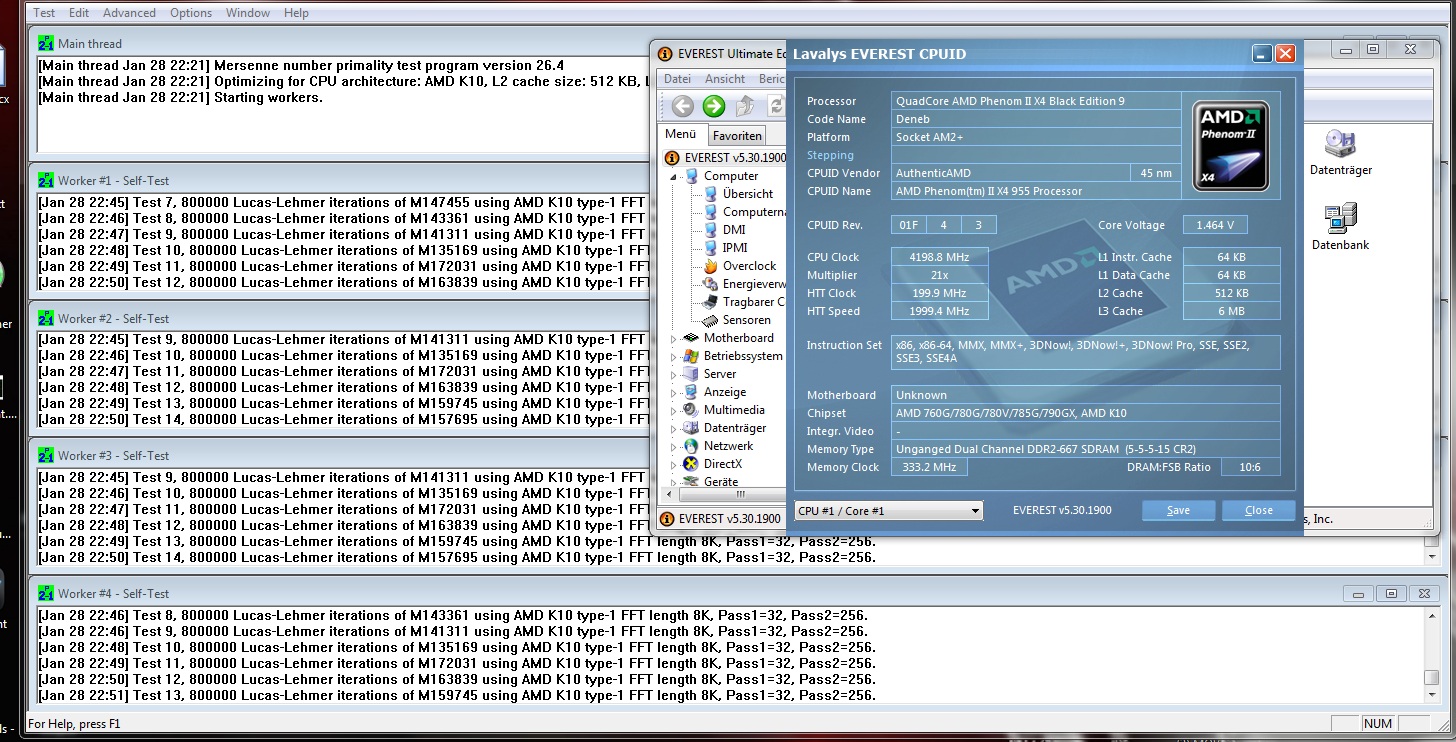This screenshot has width=1456, height=742.
Task: Switch to the Favoriten tab
Action: [x=738, y=136]
